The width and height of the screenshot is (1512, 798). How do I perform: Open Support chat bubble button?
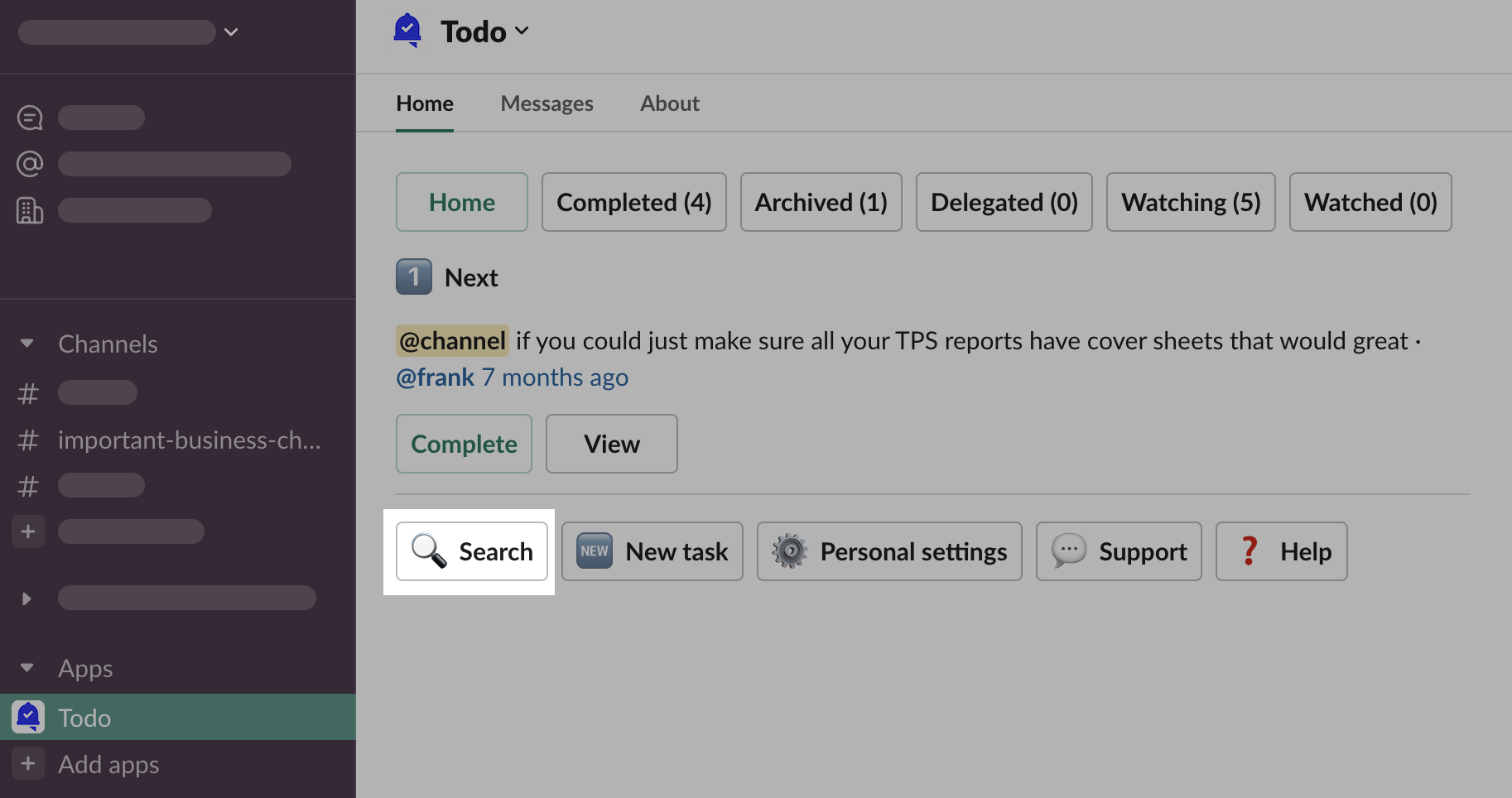[x=1118, y=551]
